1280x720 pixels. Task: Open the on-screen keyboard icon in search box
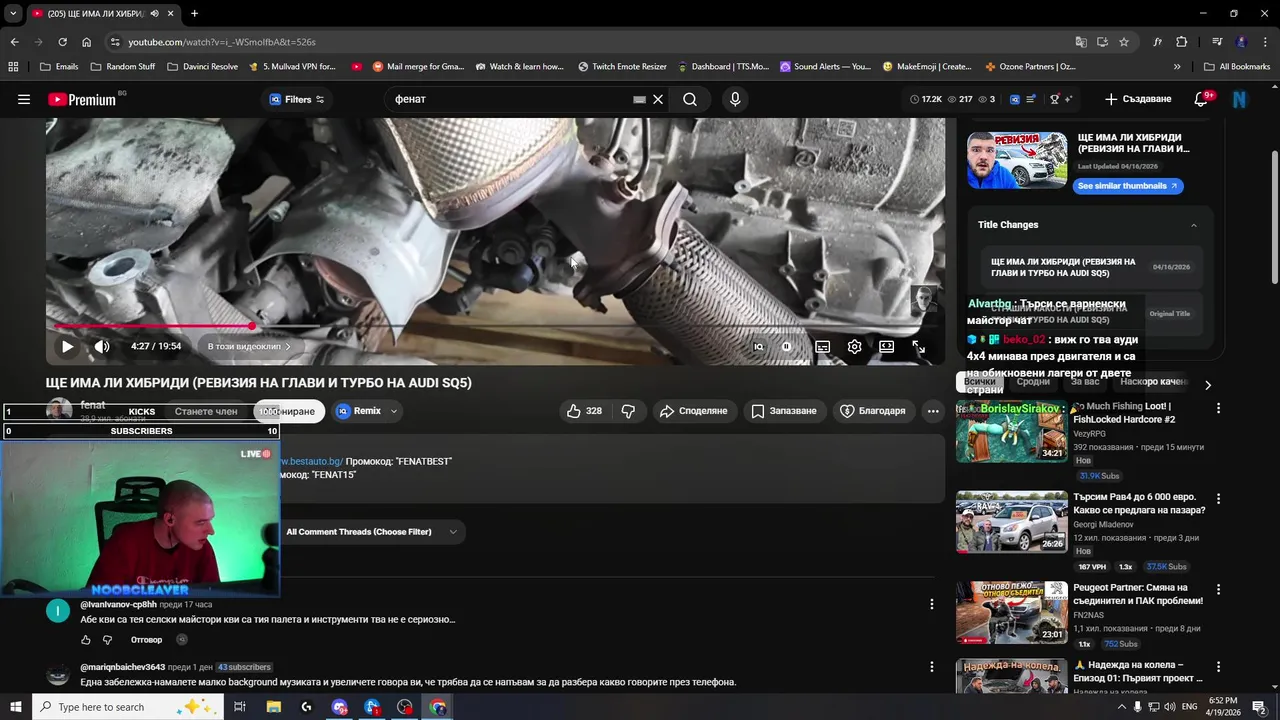[639, 99]
